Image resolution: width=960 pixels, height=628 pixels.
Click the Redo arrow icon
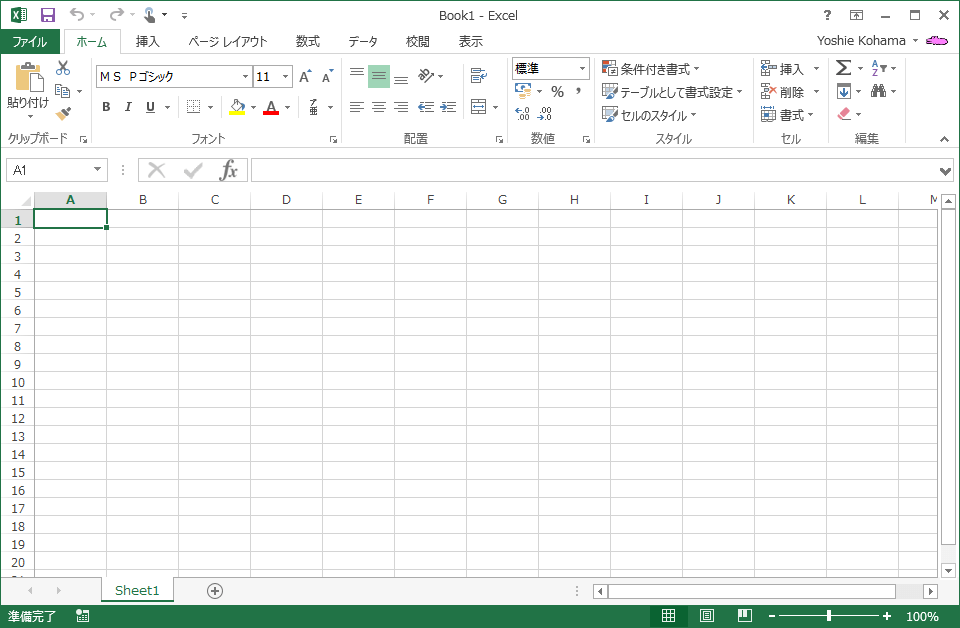pos(116,14)
